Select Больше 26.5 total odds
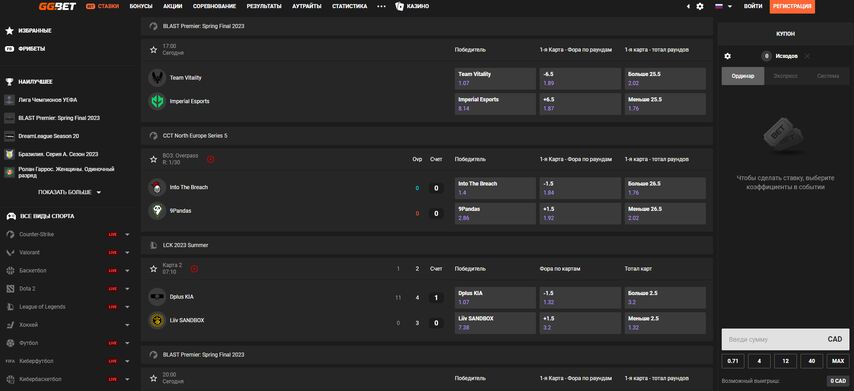 click(665, 188)
